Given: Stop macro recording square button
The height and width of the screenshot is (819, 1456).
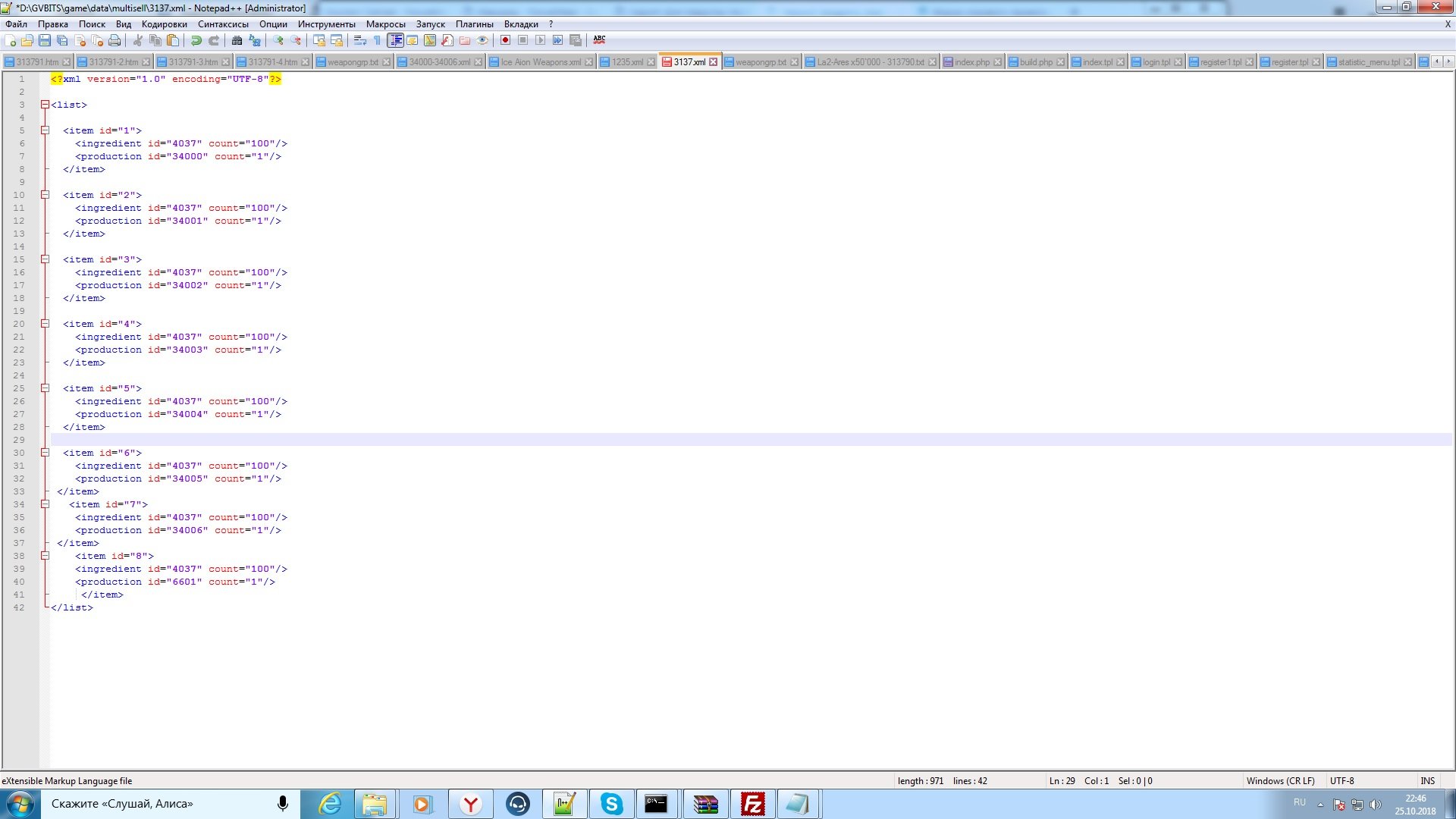Looking at the screenshot, I should [x=522, y=40].
